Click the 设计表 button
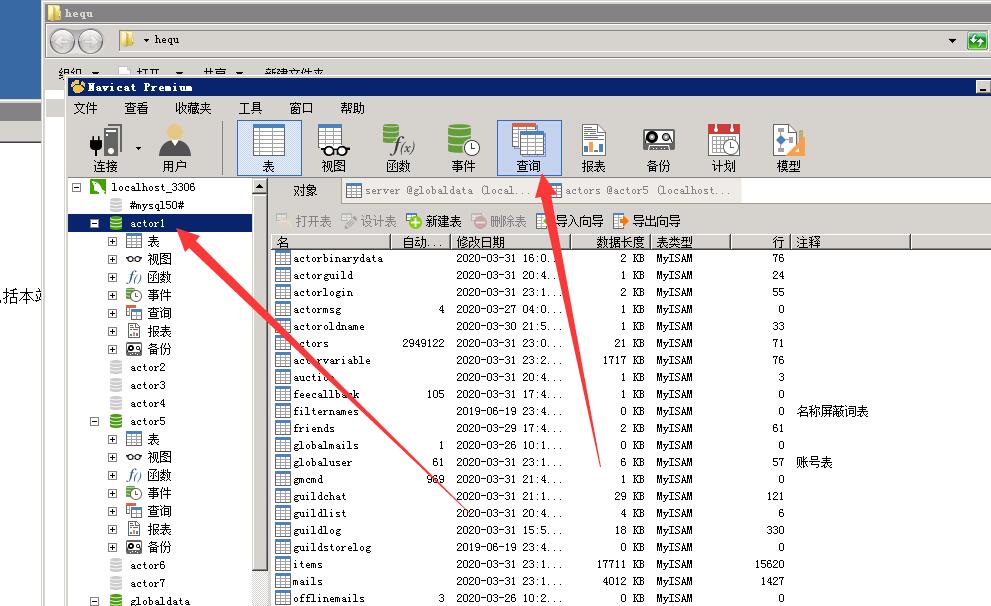Image resolution: width=991 pixels, height=606 pixels. point(369,221)
